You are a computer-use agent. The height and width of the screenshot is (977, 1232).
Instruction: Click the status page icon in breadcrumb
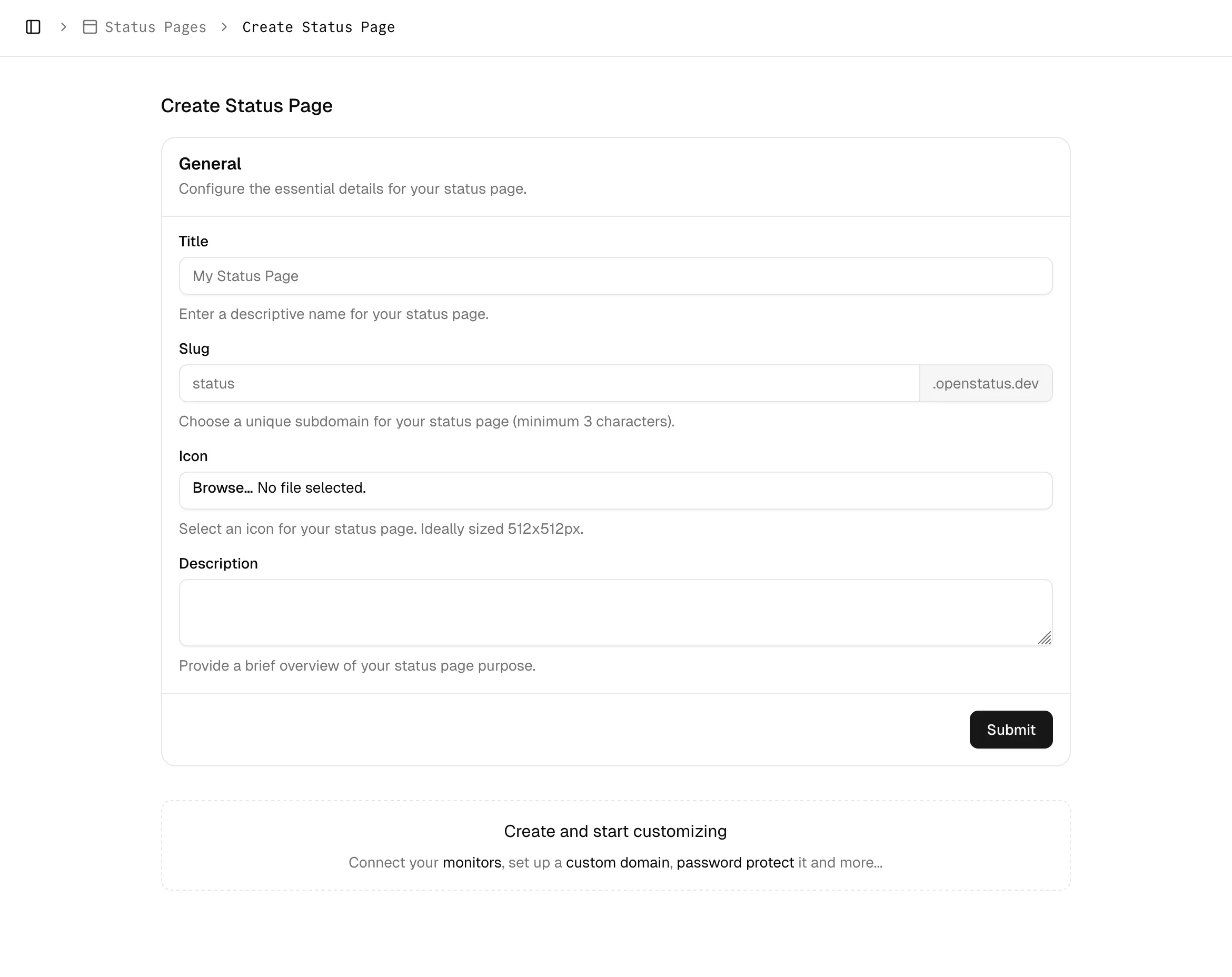point(90,27)
